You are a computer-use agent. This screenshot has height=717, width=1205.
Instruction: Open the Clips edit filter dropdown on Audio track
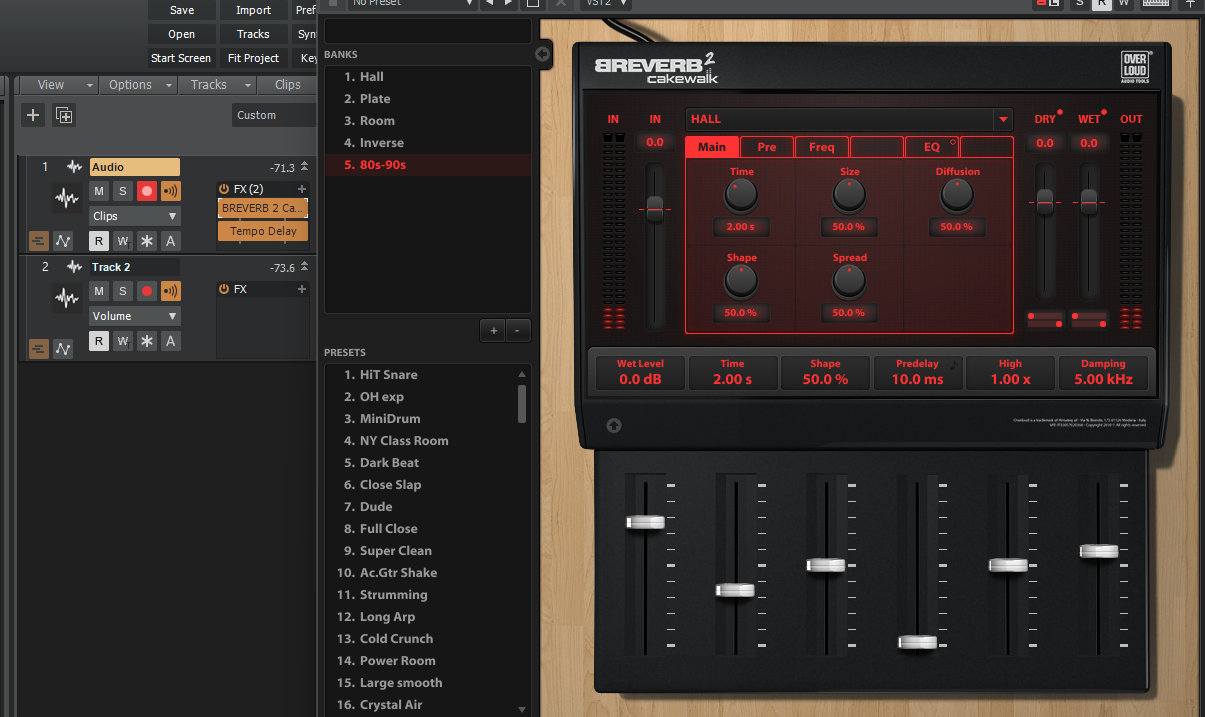click(x=135, y=216)
